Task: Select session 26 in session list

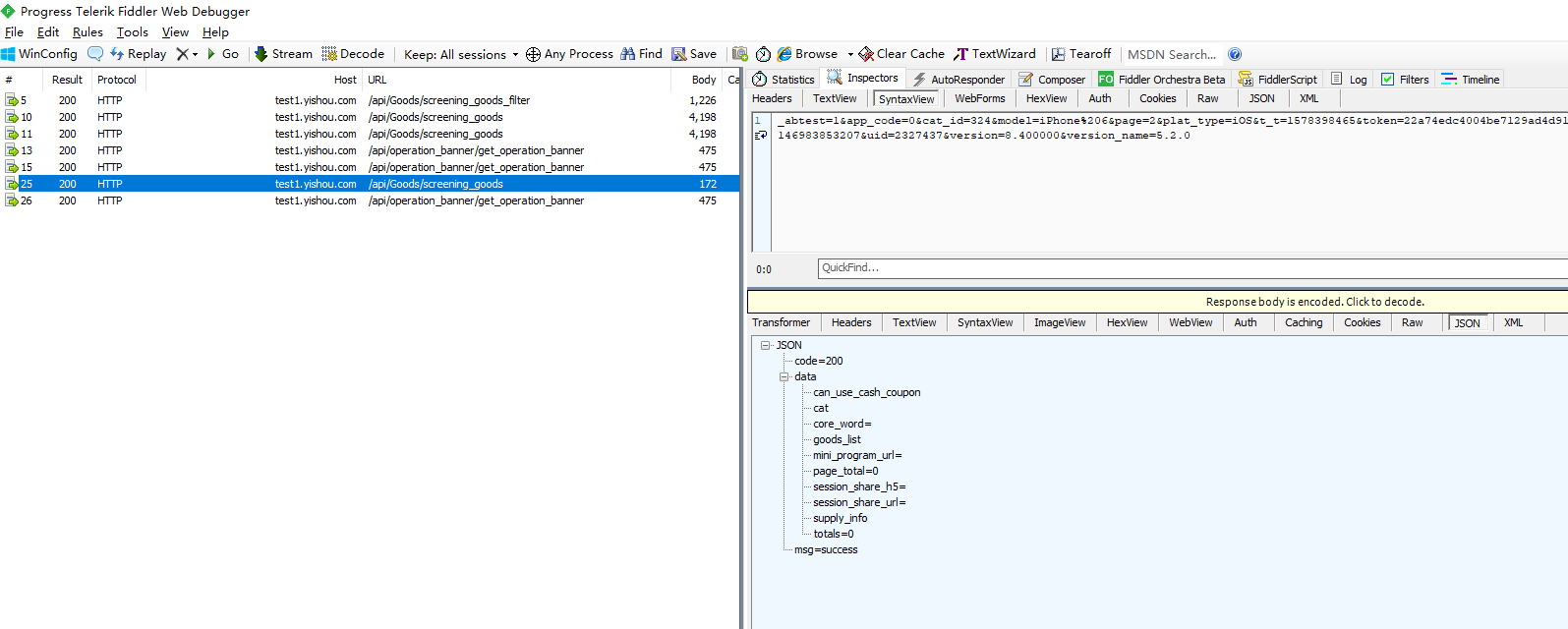Action: click(x=370, y=200)
